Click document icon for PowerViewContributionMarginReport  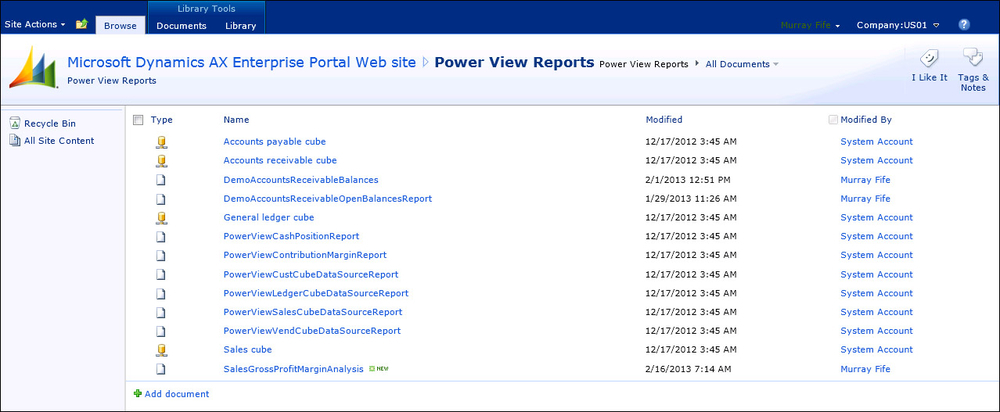[161, 255]
